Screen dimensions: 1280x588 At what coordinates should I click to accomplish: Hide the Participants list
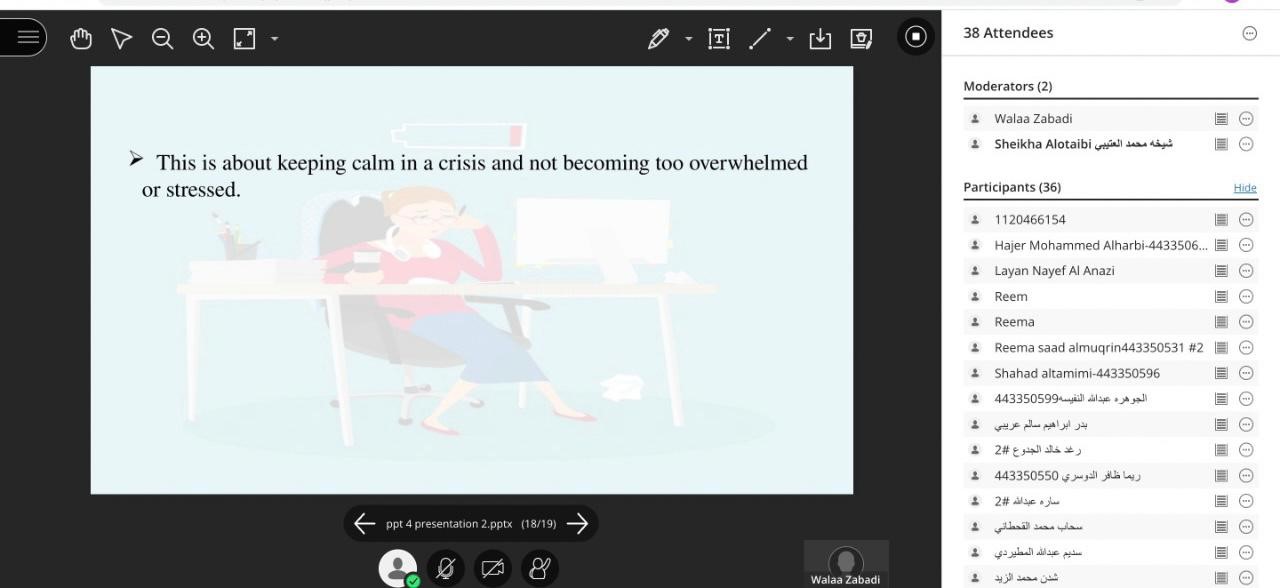coord(1244,188)
